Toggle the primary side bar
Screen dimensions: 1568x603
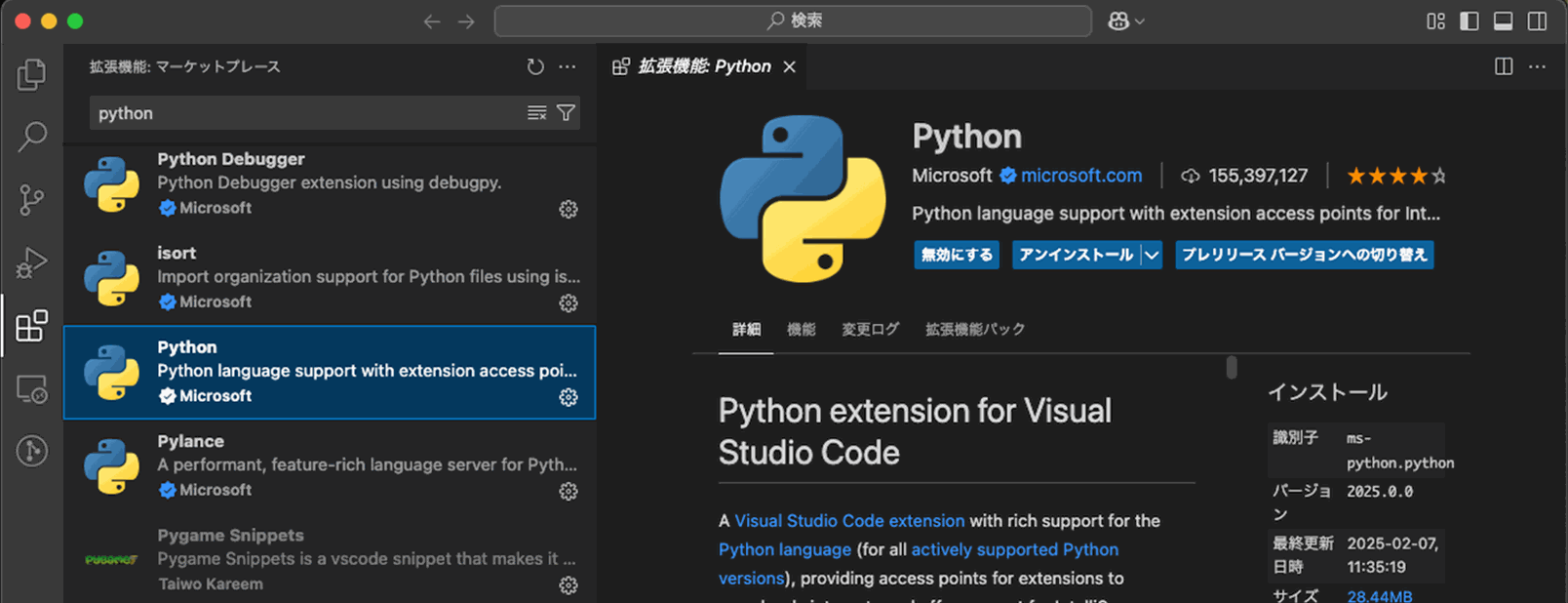pos(1470,21)
